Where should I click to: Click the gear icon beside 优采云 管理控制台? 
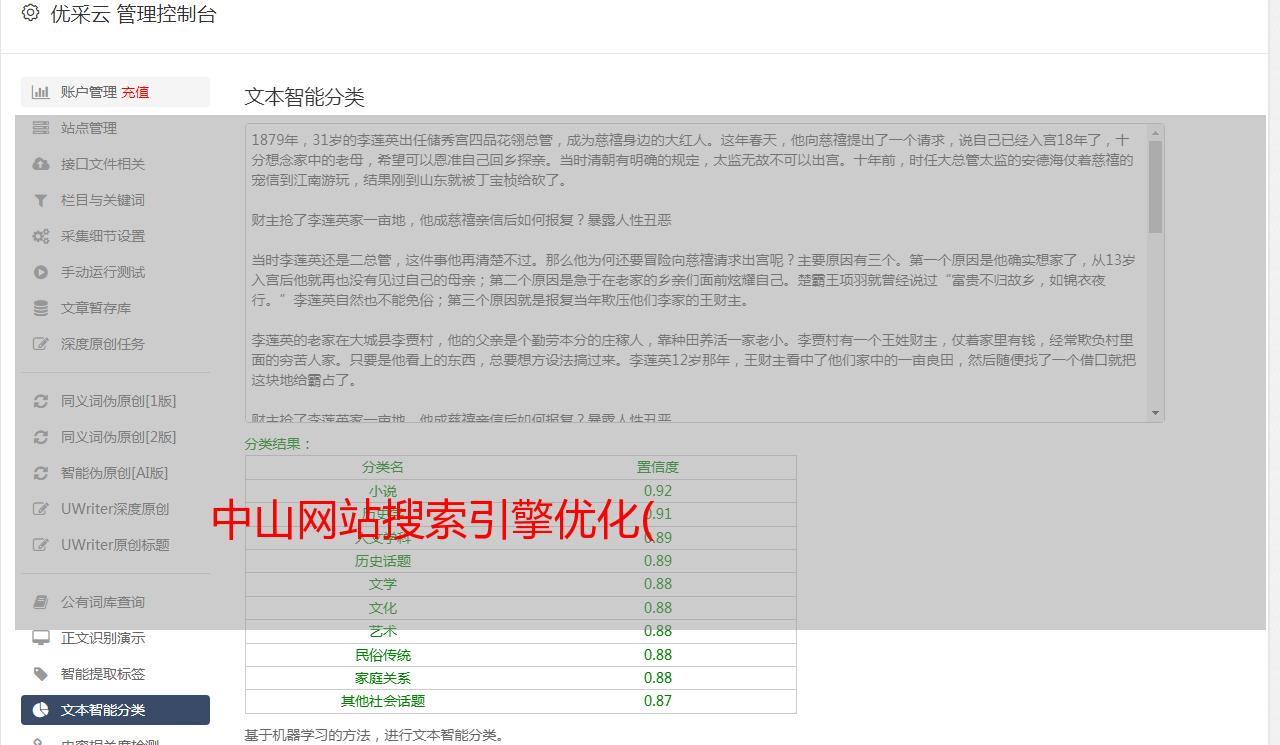(x=30, y=13)
